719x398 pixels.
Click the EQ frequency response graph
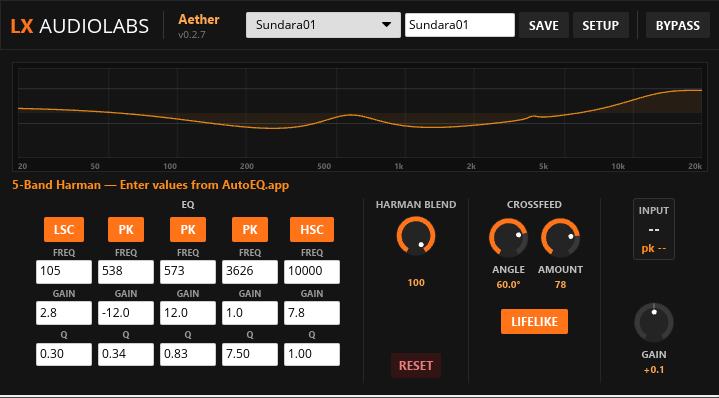(360, 117)
